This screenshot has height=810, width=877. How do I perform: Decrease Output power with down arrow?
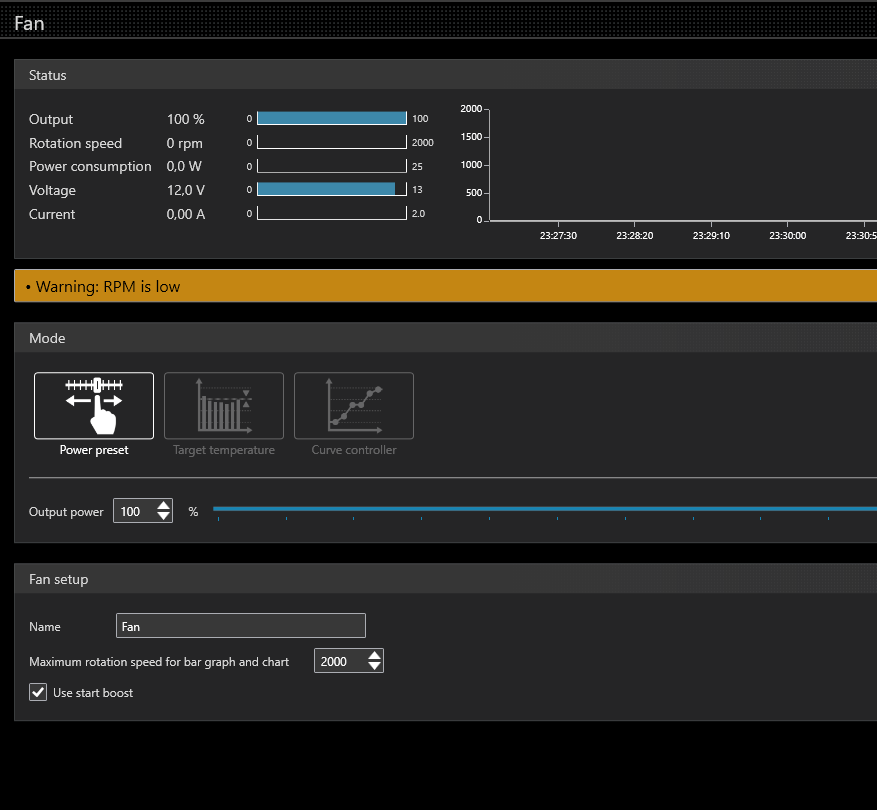coord(164,517)
